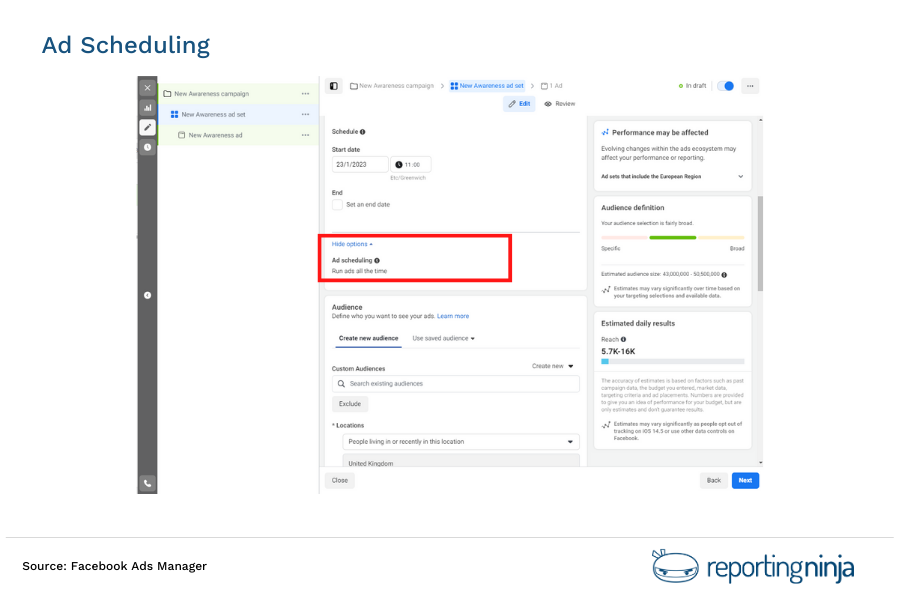This screenshot has height=600, width=900.
Task: Click scroll down arrow of right panel
Action: click(761, 463)
